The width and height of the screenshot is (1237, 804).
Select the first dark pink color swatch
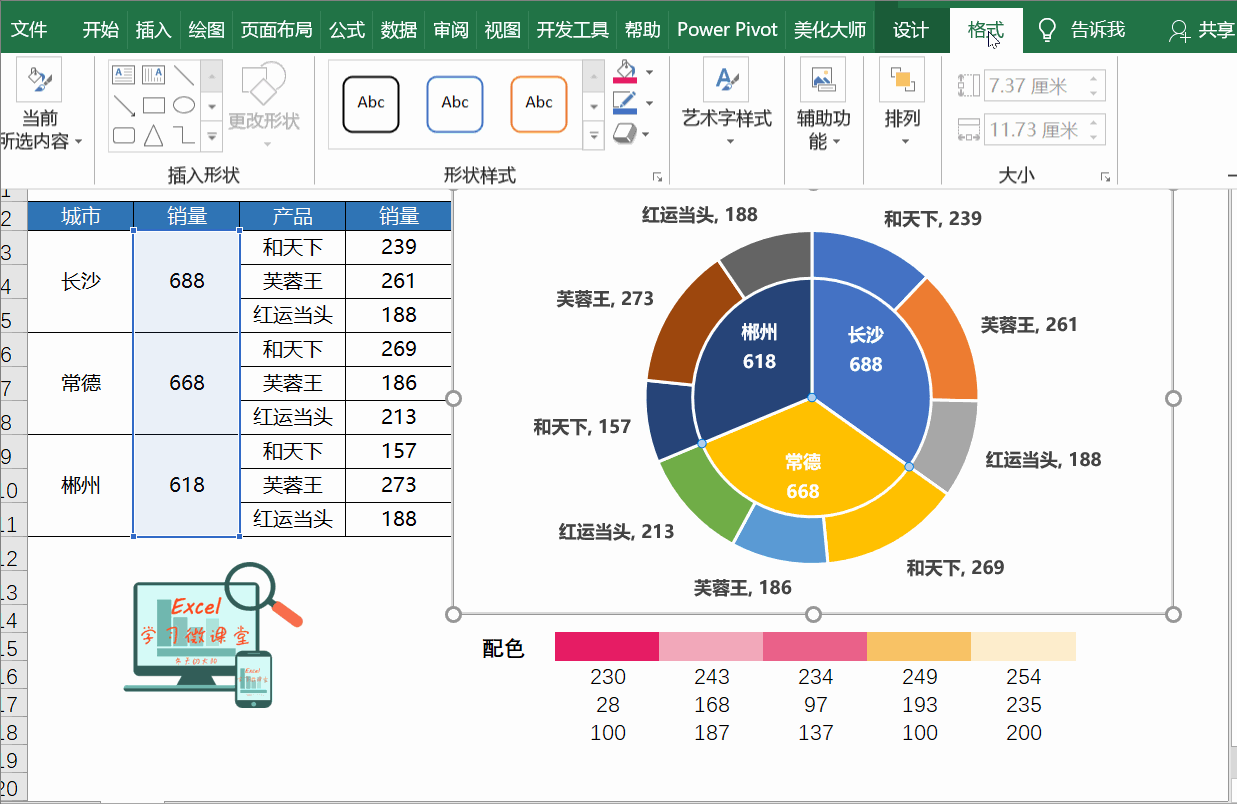coord(607,645)
